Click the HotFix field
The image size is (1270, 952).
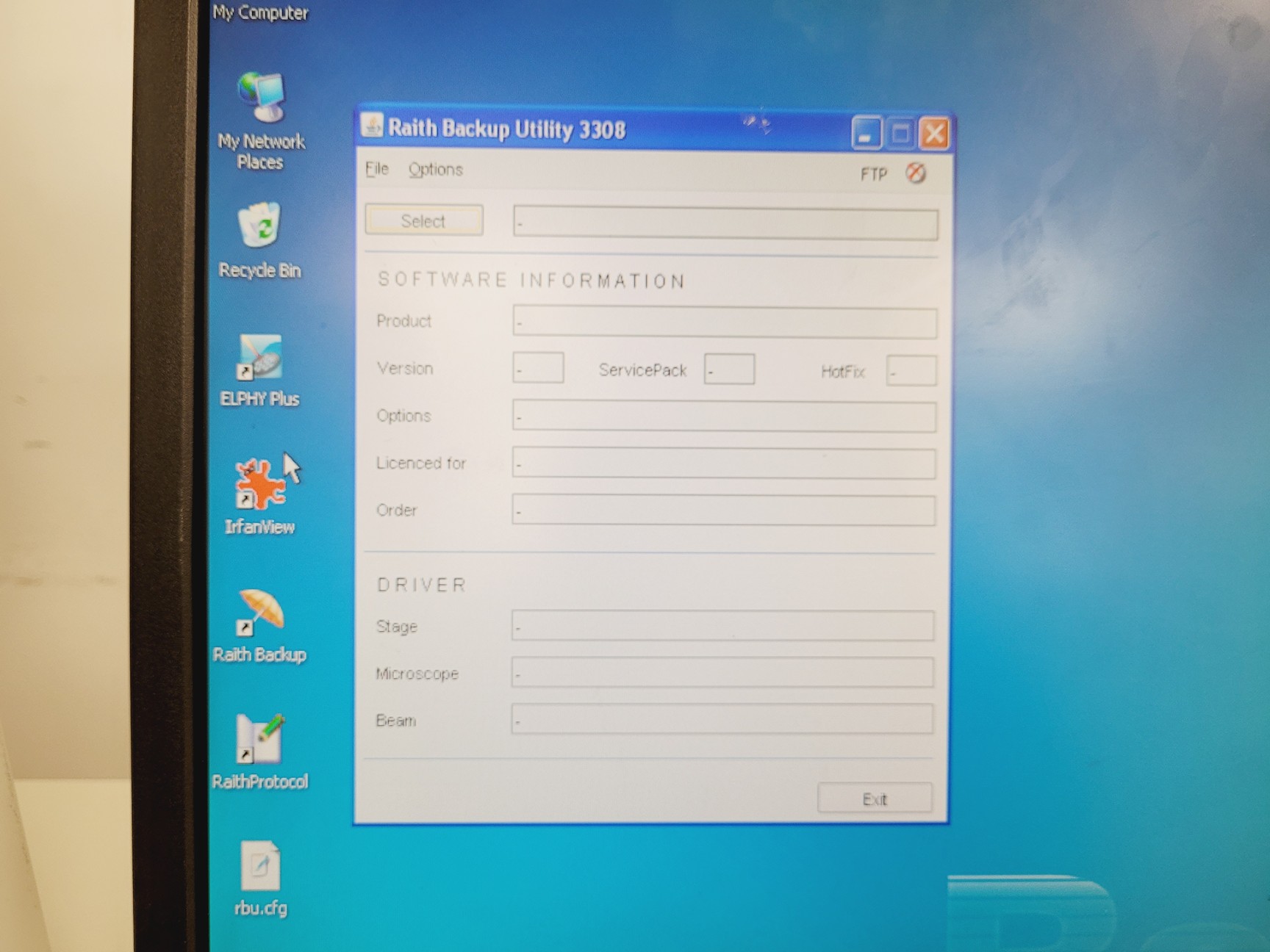click(x=911, y=371)
